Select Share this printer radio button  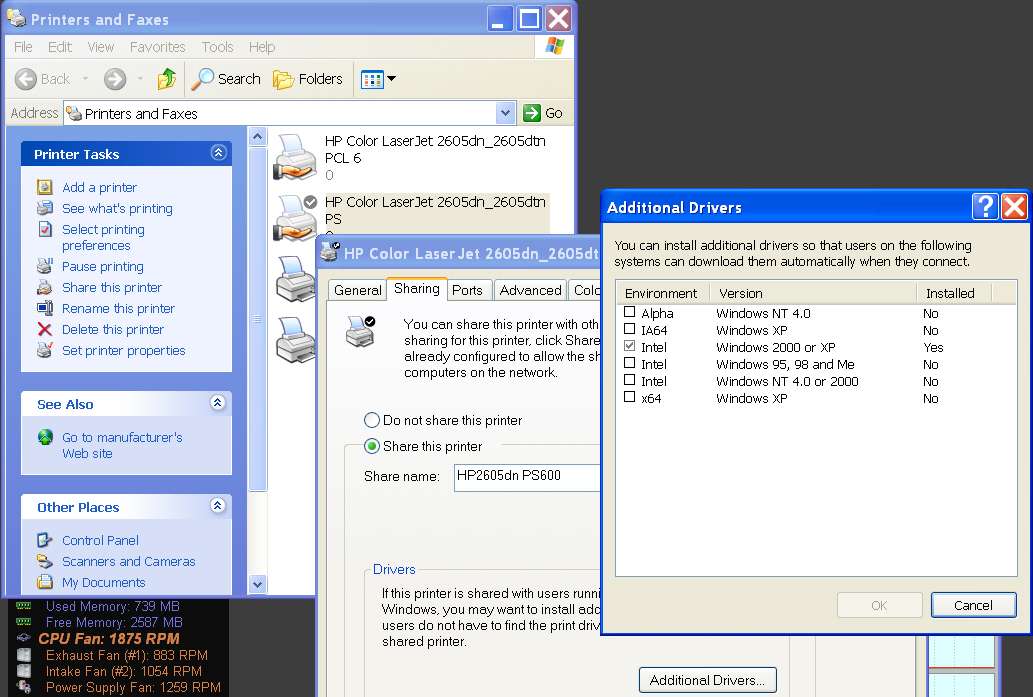pyautogui.click(x=372, y=447)
